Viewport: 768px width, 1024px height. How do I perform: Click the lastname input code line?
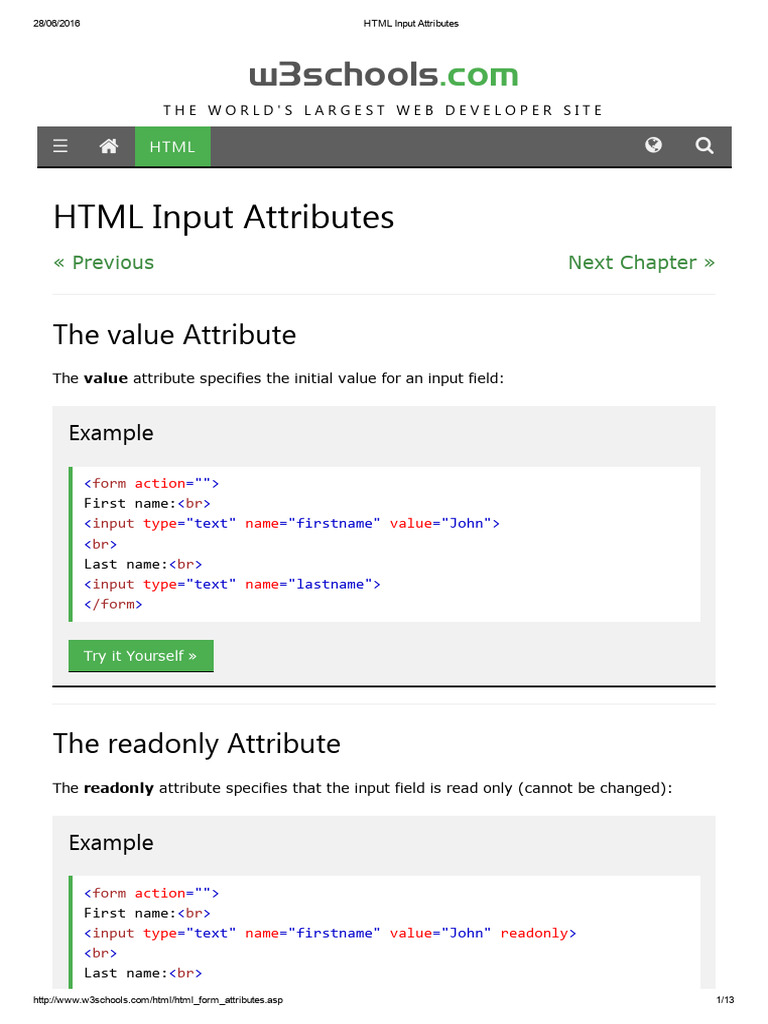[232, 584]
